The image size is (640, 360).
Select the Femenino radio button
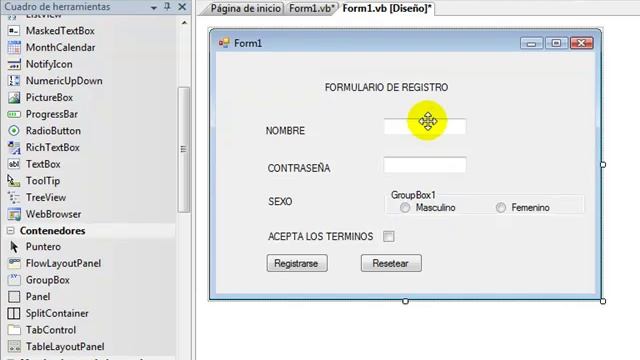pos(501,208)
